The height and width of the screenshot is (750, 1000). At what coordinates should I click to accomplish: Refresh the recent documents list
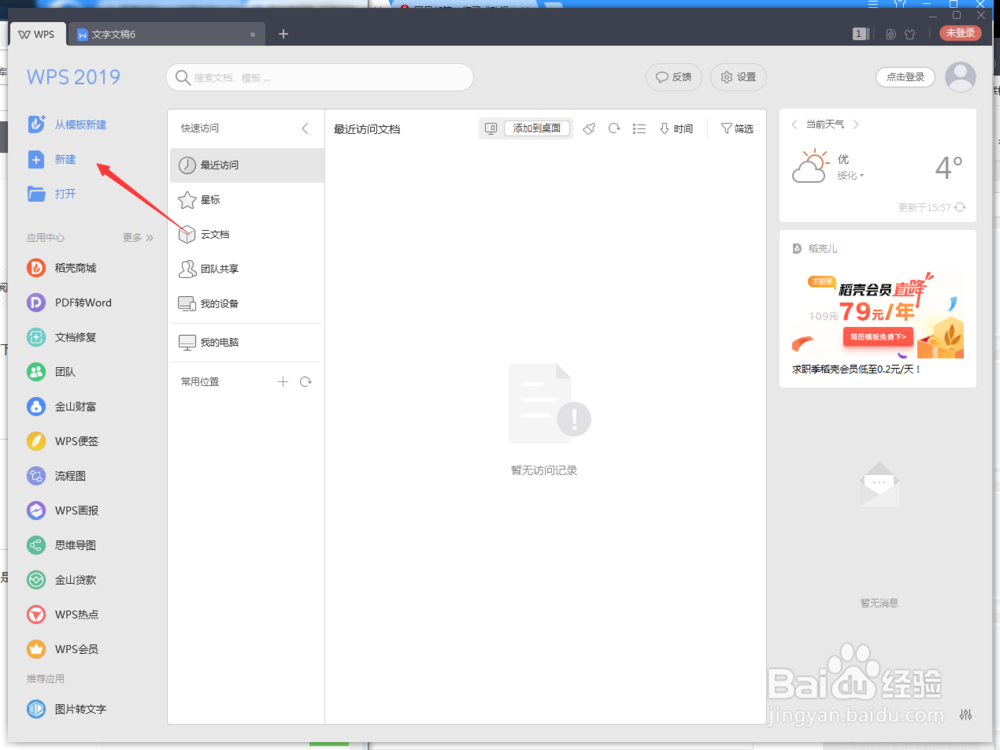tap(614, 129)
